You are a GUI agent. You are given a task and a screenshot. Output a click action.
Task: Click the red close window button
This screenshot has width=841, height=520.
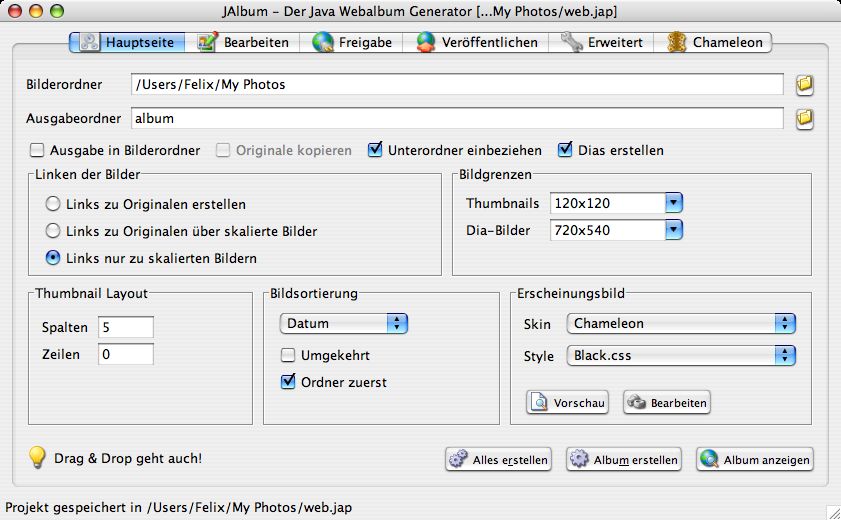(x=15, y=11)
